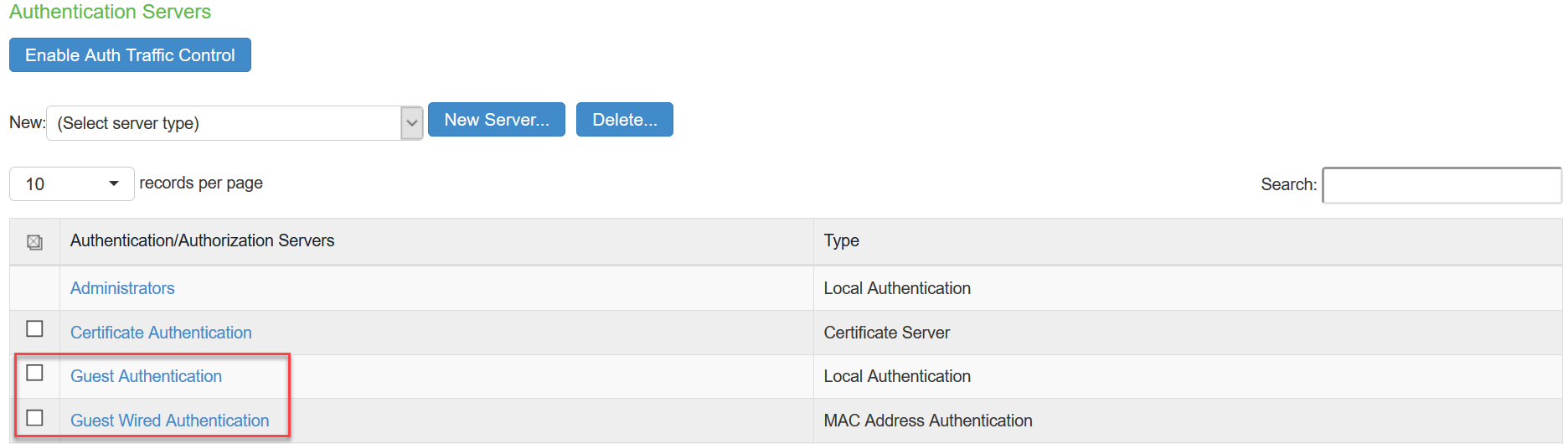1568x444 pixels.
Task: Open Certificate Authentication server link
Action: tap(161, 333)
